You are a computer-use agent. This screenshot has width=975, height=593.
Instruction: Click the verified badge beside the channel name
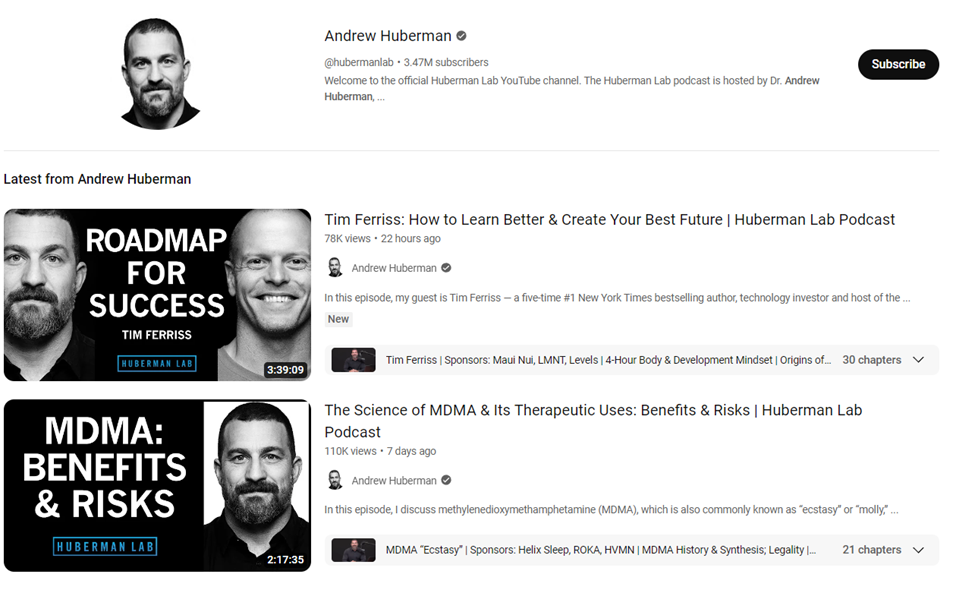pos(461,36)
